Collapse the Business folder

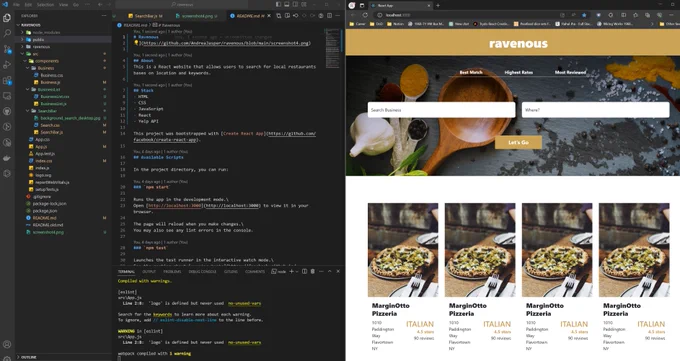28,68
